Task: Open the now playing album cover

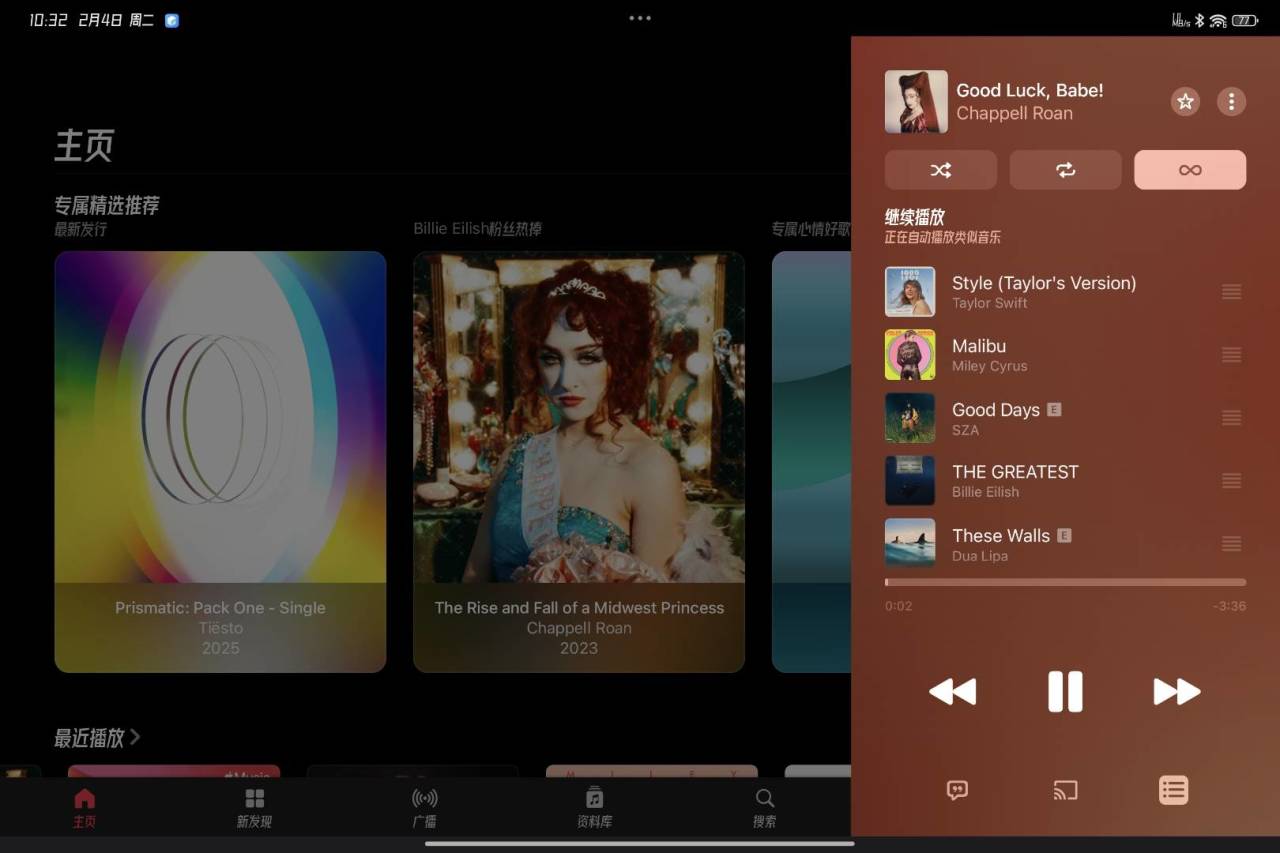Action: (x=916, y=101)
